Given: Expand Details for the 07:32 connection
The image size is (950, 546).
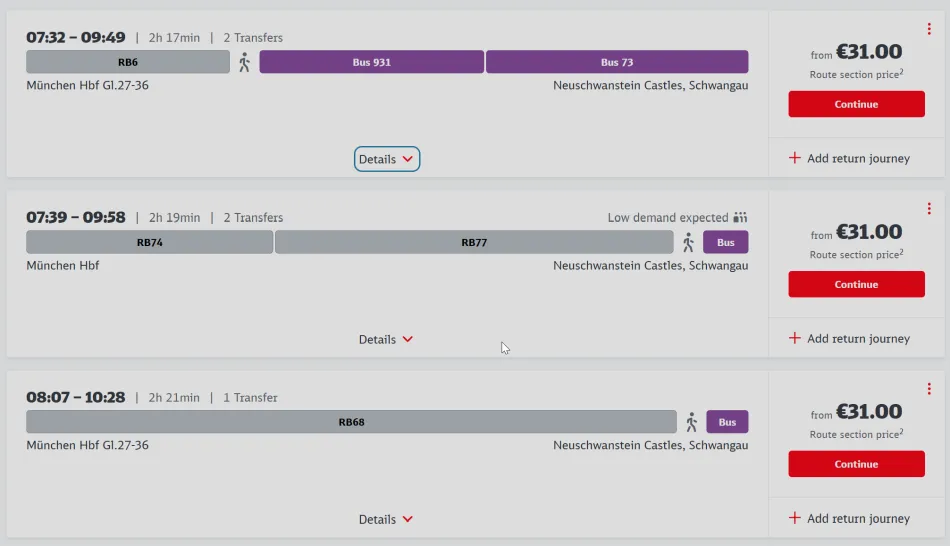Looking at the screenshot, I should (386, 159).
